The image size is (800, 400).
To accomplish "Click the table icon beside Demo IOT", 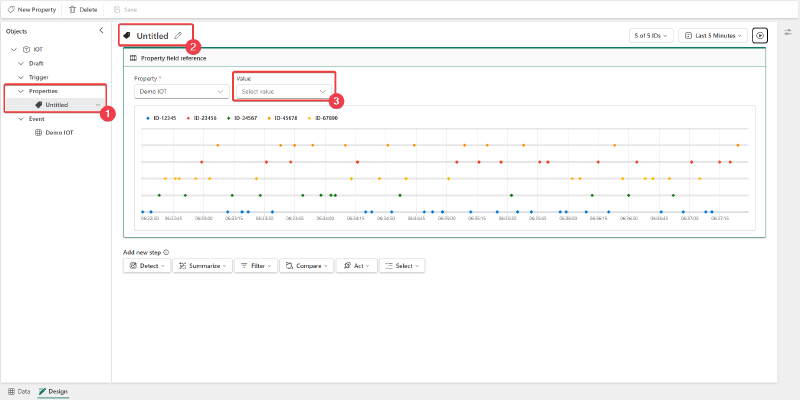I will pos(38,133).
